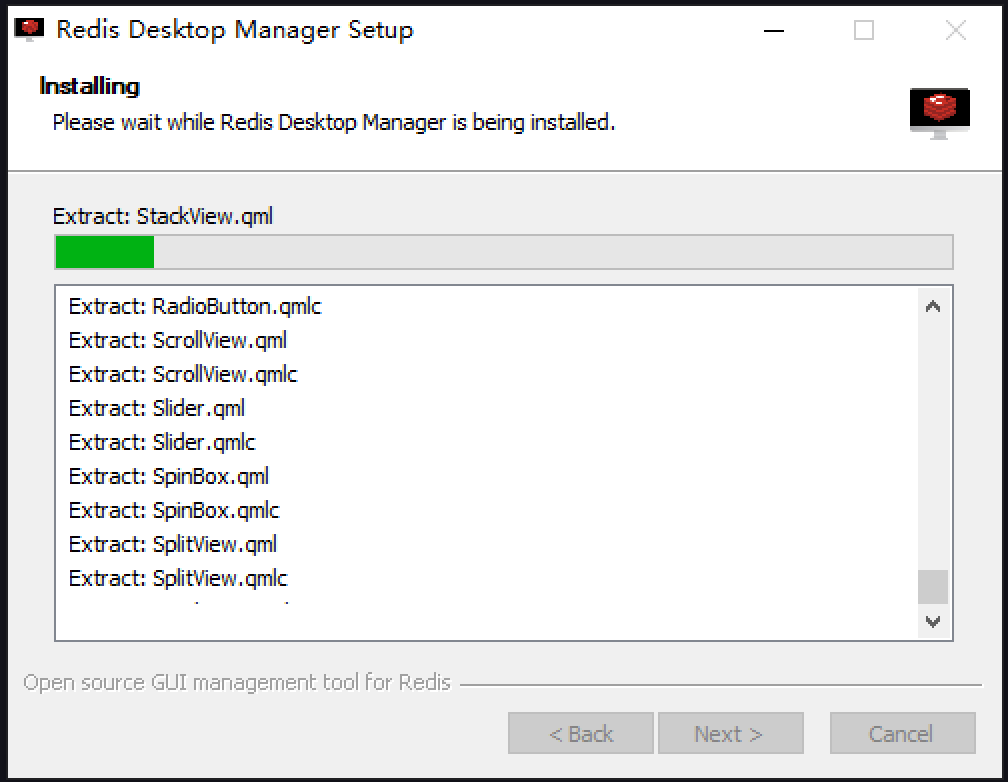Select the 'Extract: RadioButton.qmlc' log line
Screen dimensions: 1008x782
click(195, 306)
